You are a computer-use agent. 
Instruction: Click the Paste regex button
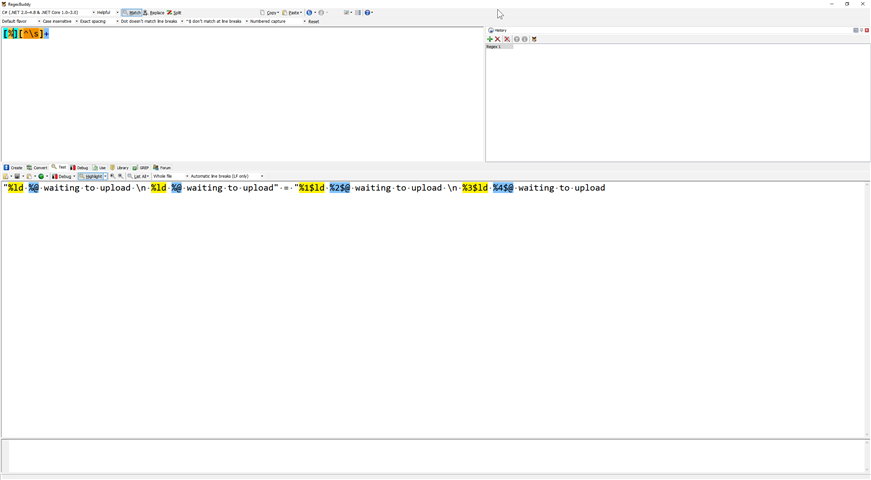[x=292, y=12]
